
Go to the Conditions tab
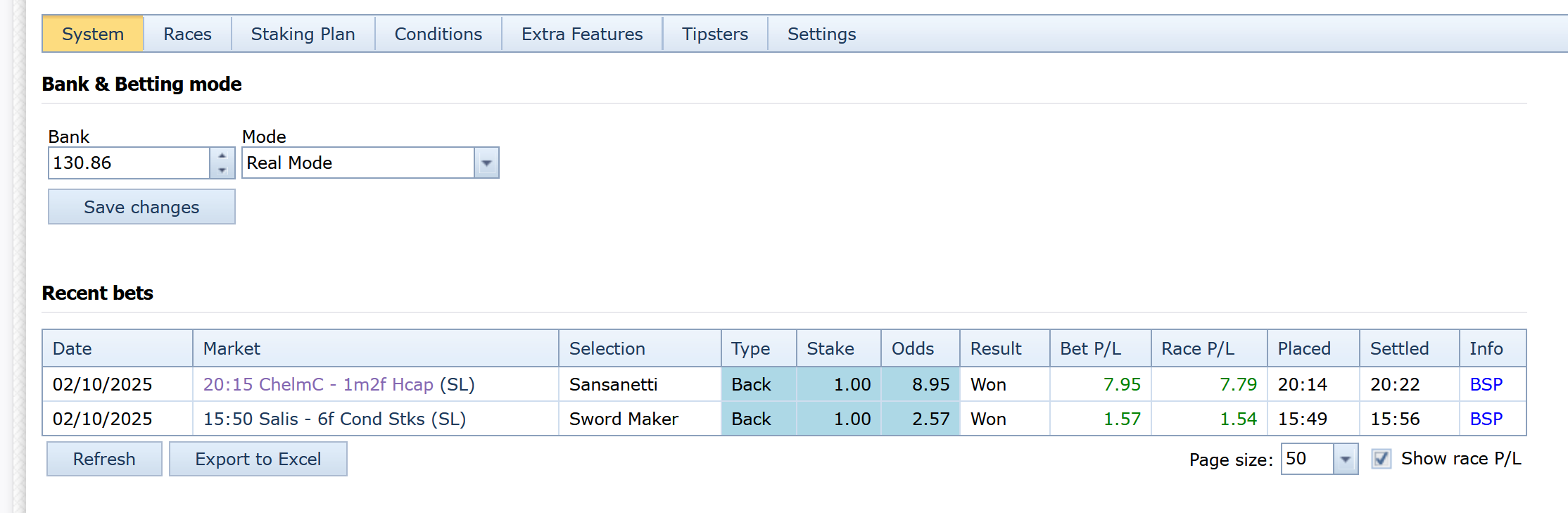point(438,34)
